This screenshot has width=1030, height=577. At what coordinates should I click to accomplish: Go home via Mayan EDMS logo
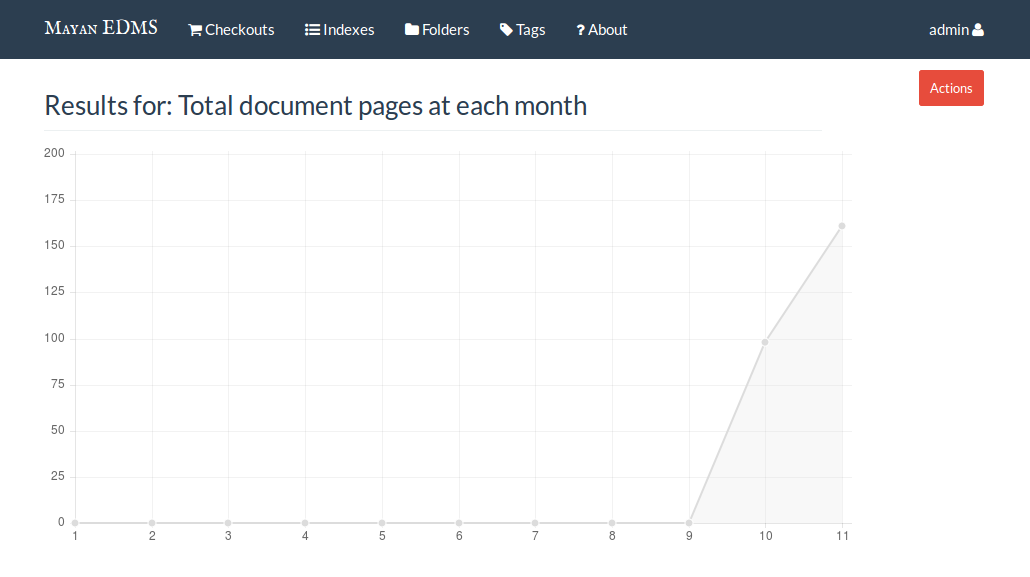point(101,28)
